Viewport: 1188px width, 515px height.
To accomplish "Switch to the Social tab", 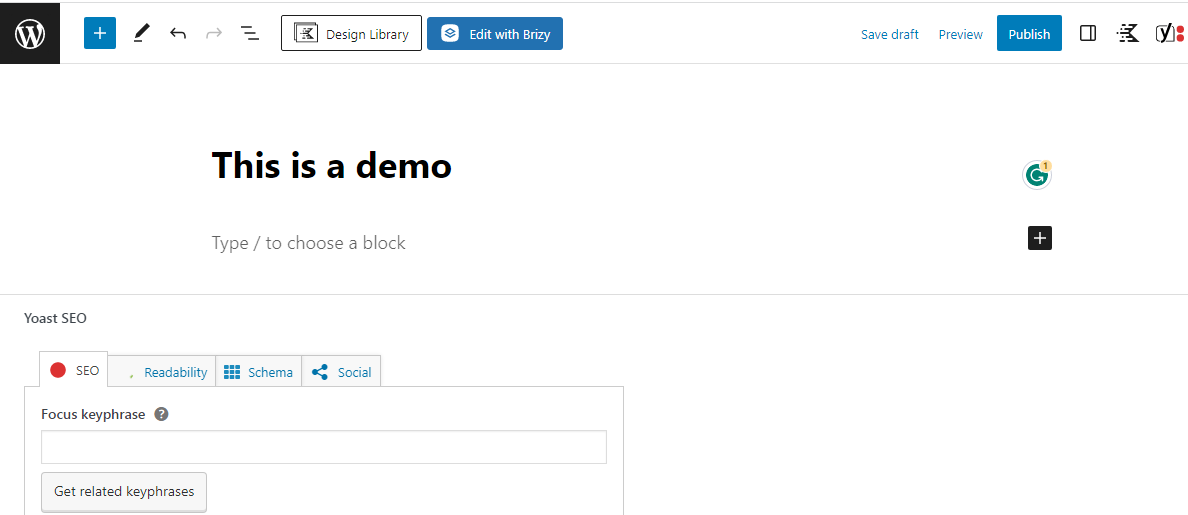I will point(342,372).
